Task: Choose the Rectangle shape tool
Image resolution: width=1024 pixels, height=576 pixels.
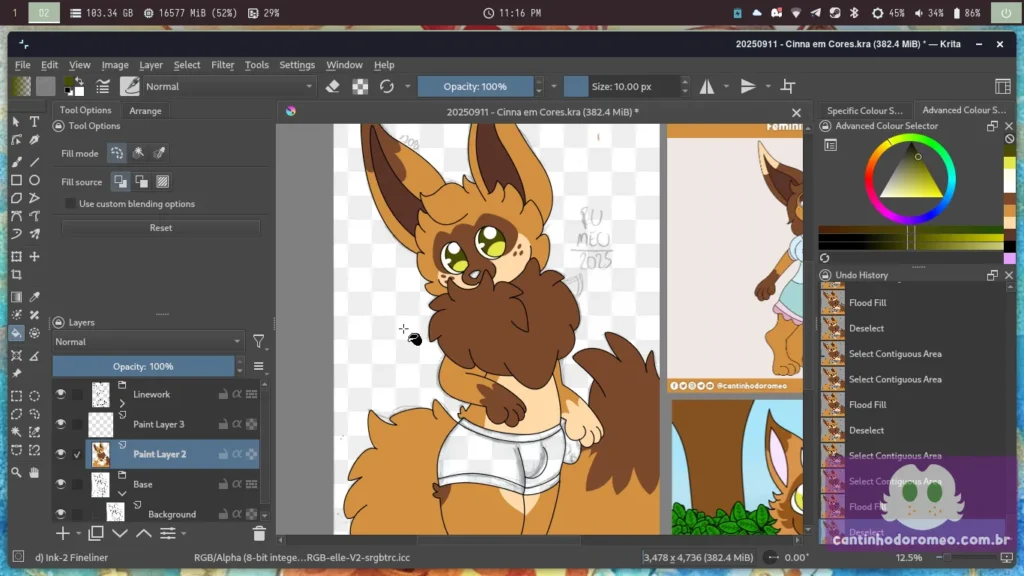Action: (16, 180)
